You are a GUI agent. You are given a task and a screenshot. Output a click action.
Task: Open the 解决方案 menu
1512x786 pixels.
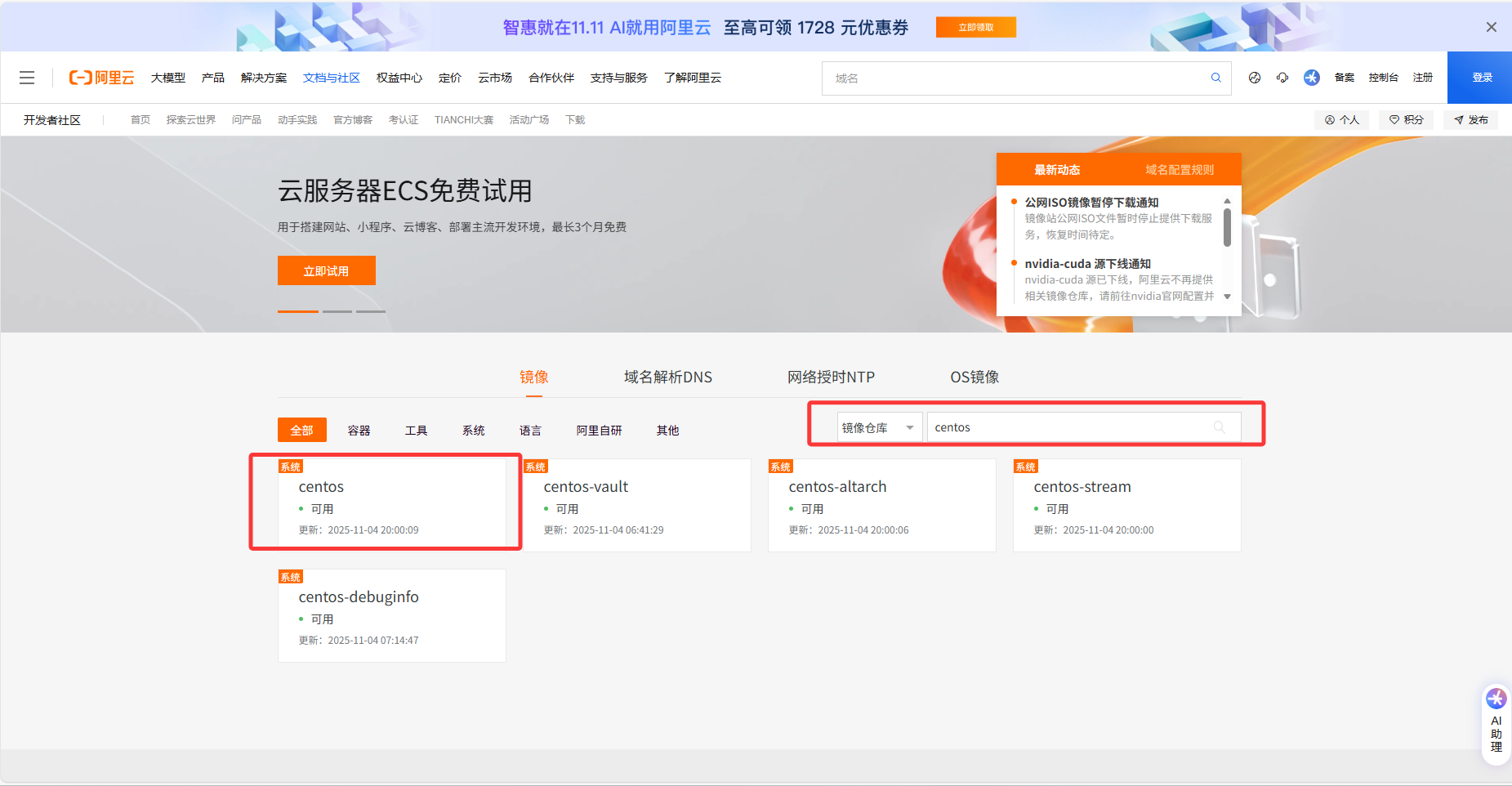264,78
